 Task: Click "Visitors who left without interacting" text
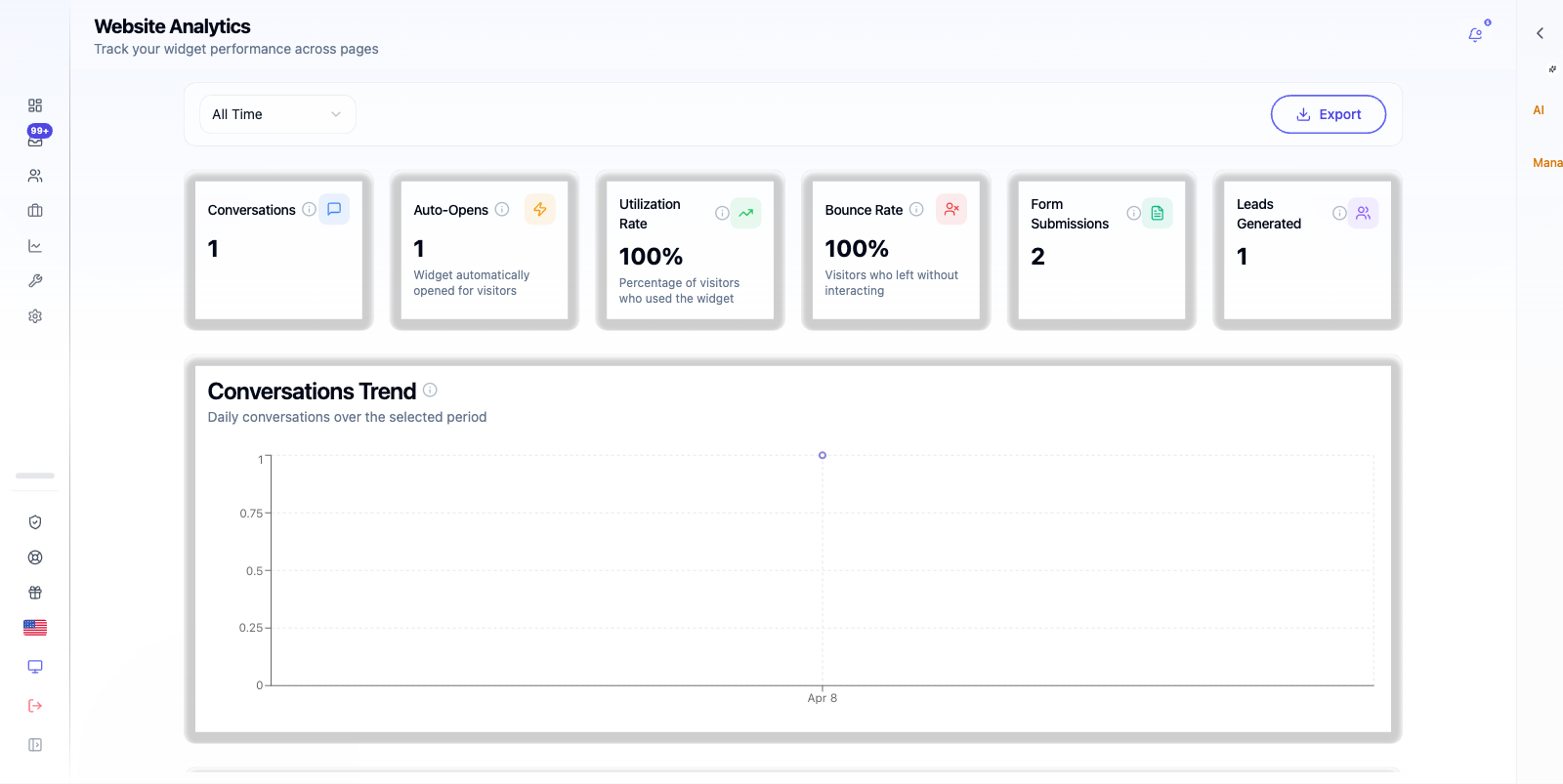pyautogui.click(x=892, y=283)
